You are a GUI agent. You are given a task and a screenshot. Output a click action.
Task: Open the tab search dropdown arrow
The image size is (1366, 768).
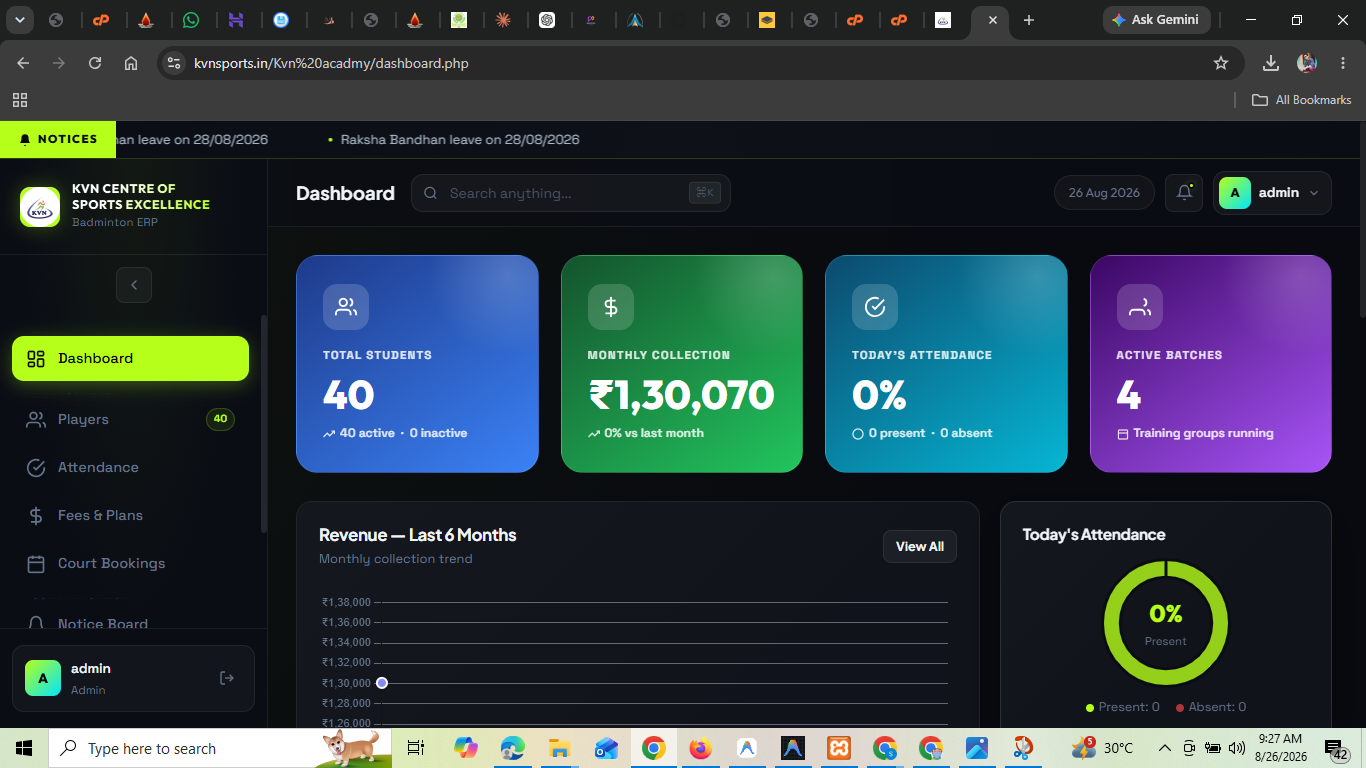tap(20, 20)
